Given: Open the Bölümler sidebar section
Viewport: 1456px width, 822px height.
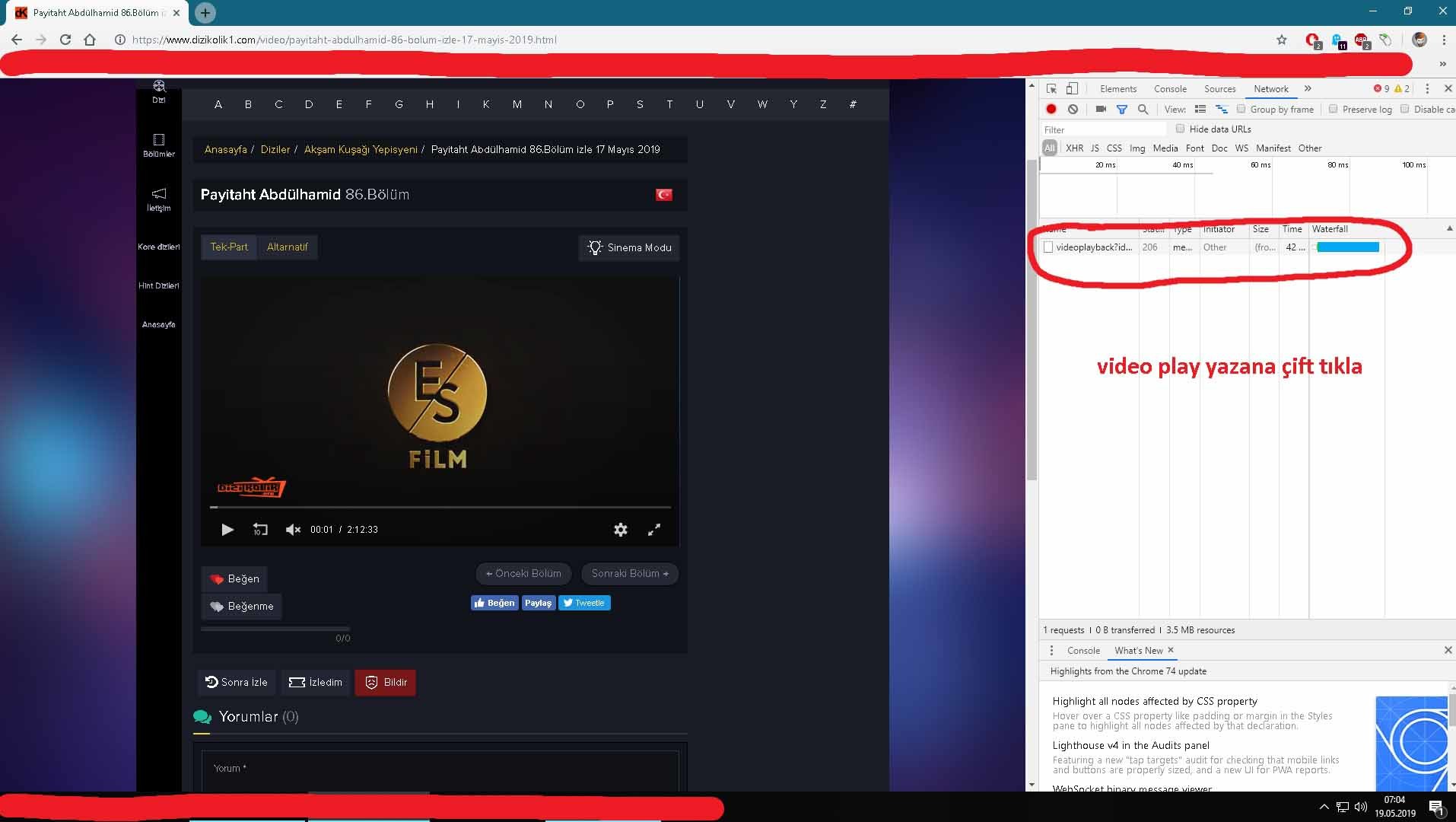Looking at the screenshot, I should (x=158, y=145).
